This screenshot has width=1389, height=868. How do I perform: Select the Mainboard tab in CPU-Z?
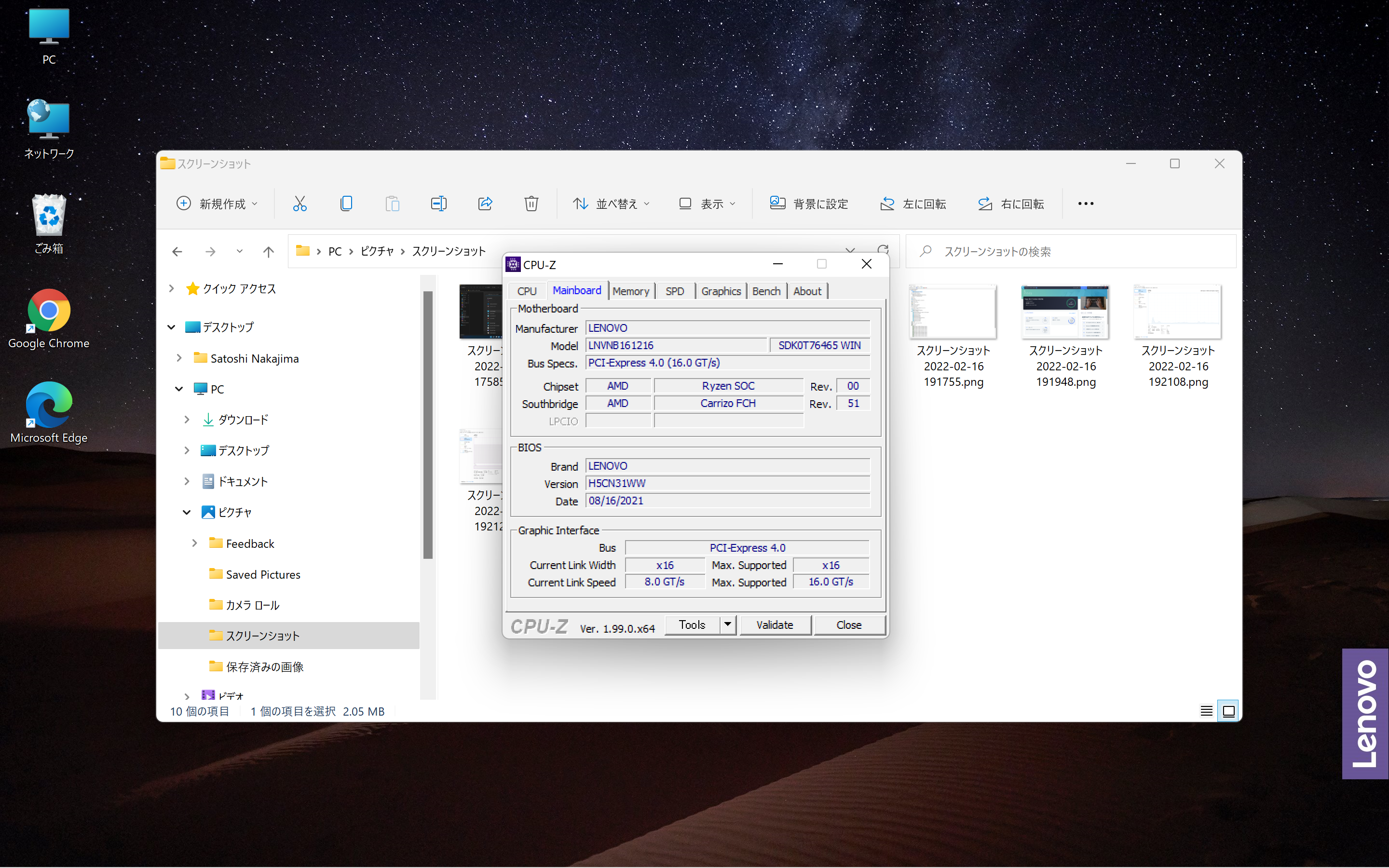coord(577,290)
